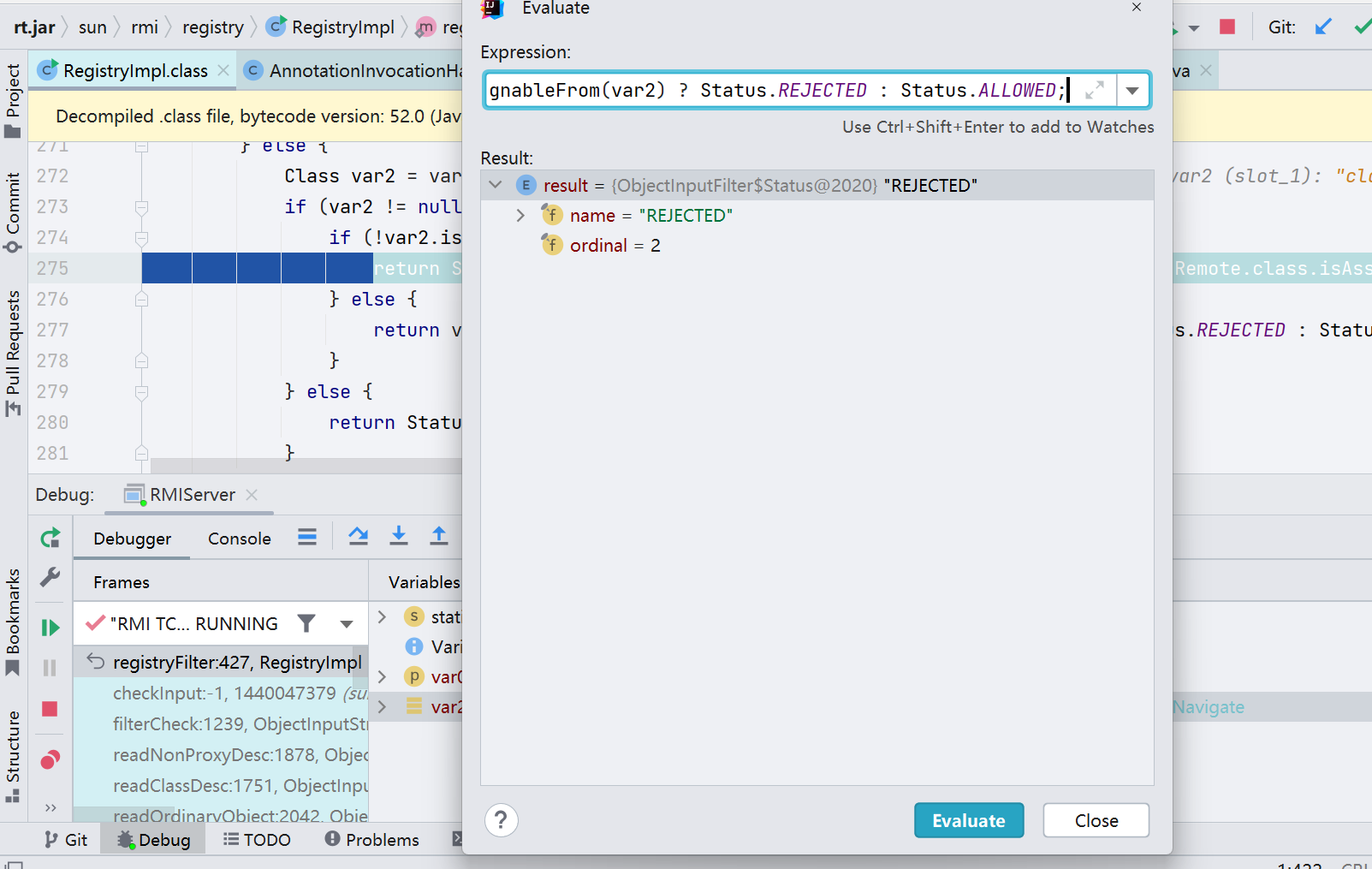Open the thread selector dropdown

click(x=347, y=624)
